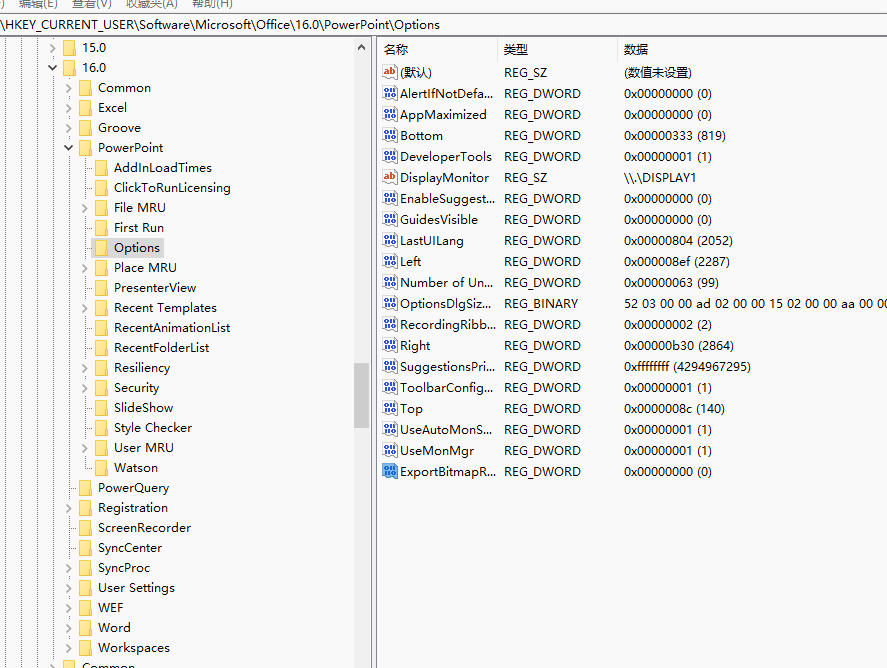Select the RecentFolderList key

coord(161,347)
